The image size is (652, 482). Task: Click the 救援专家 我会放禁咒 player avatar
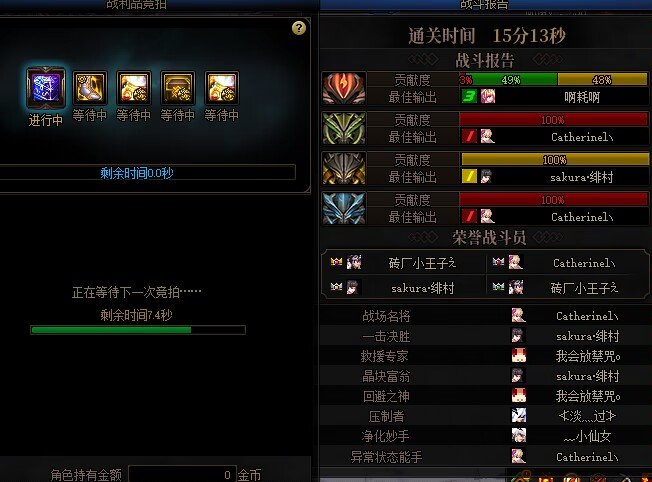click(518, 356)
